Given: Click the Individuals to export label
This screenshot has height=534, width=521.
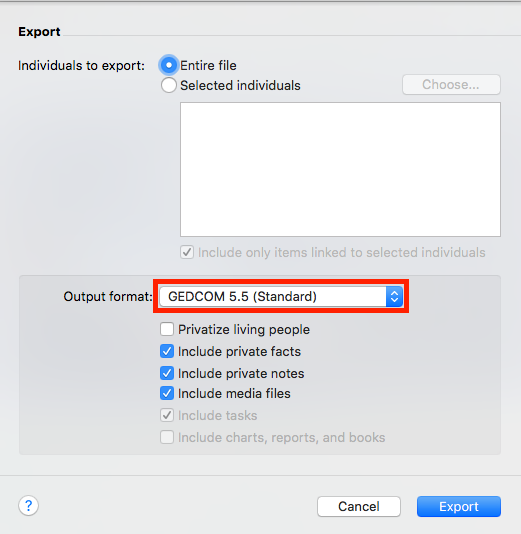Looking at the screenshot, I should point(81,65).
